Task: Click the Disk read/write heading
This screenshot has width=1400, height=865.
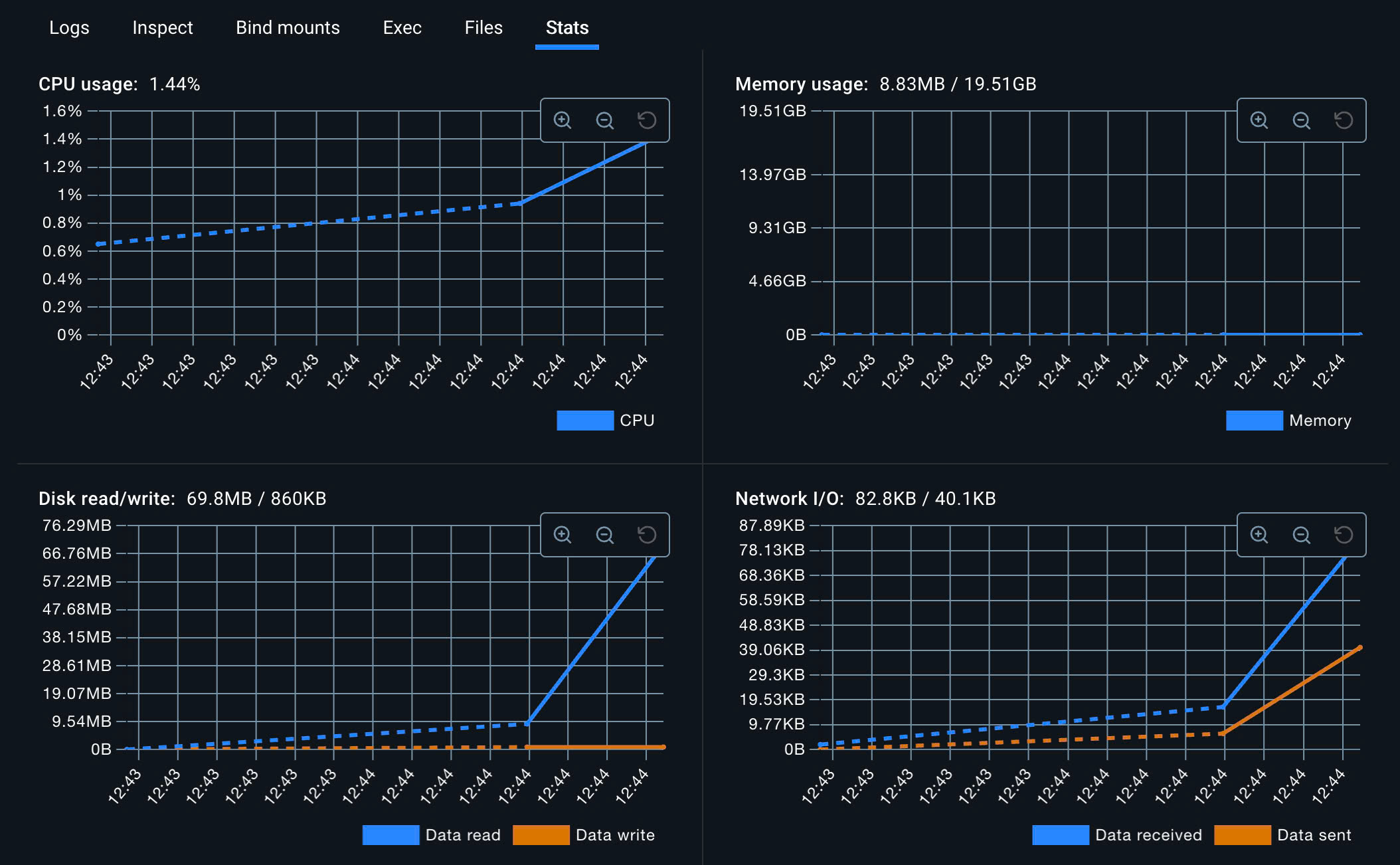Action: point(107,499)
